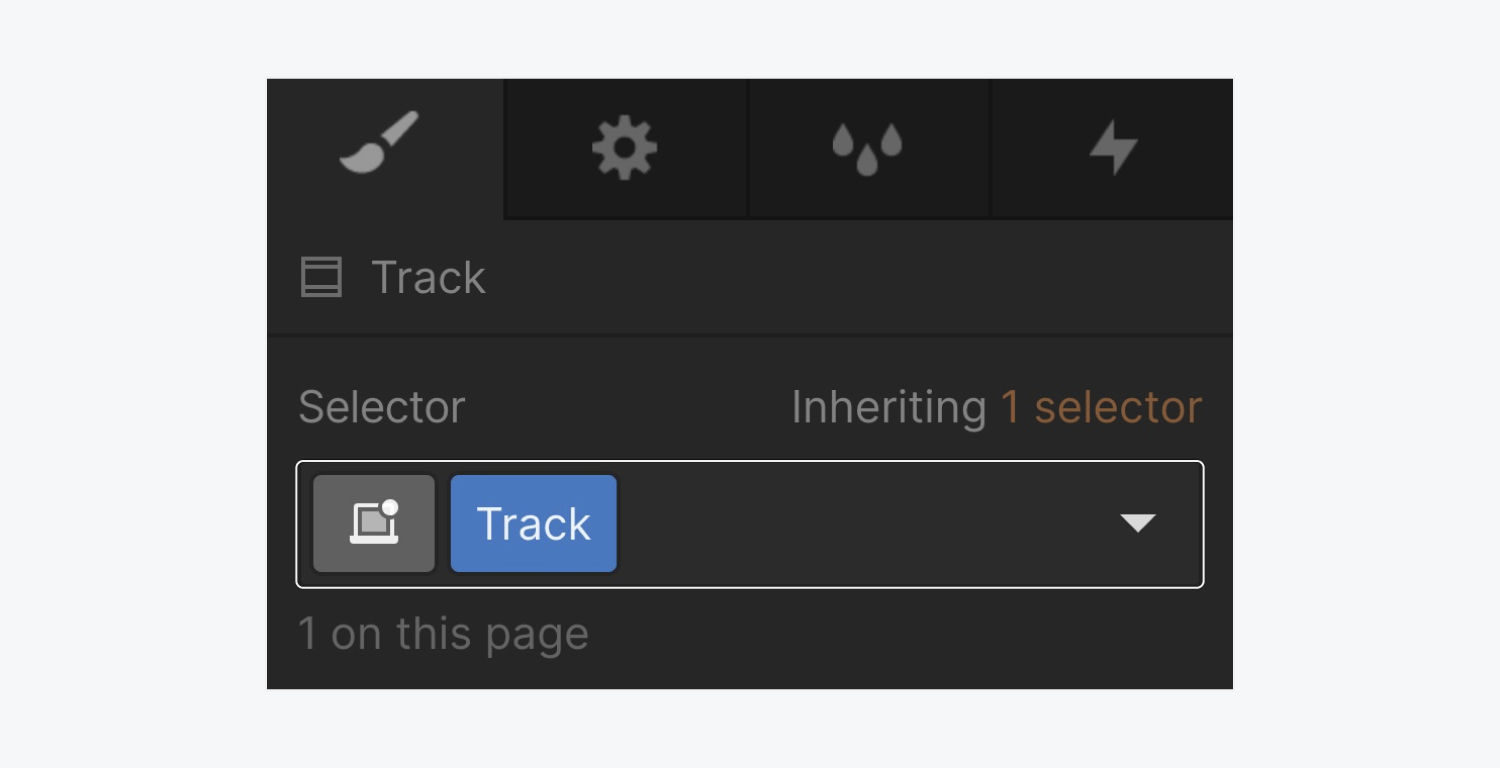Open the Element Settings gear tab
Screen dimensions: 1500x768
(x=626, y=148)
